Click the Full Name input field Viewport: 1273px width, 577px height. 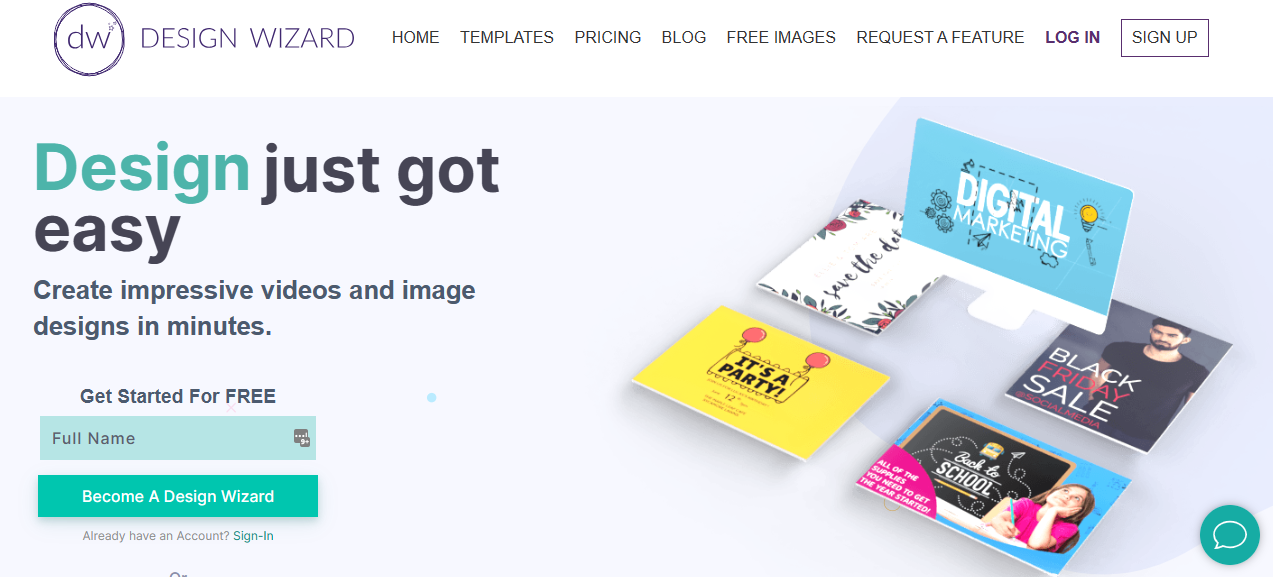click(178, 438)
